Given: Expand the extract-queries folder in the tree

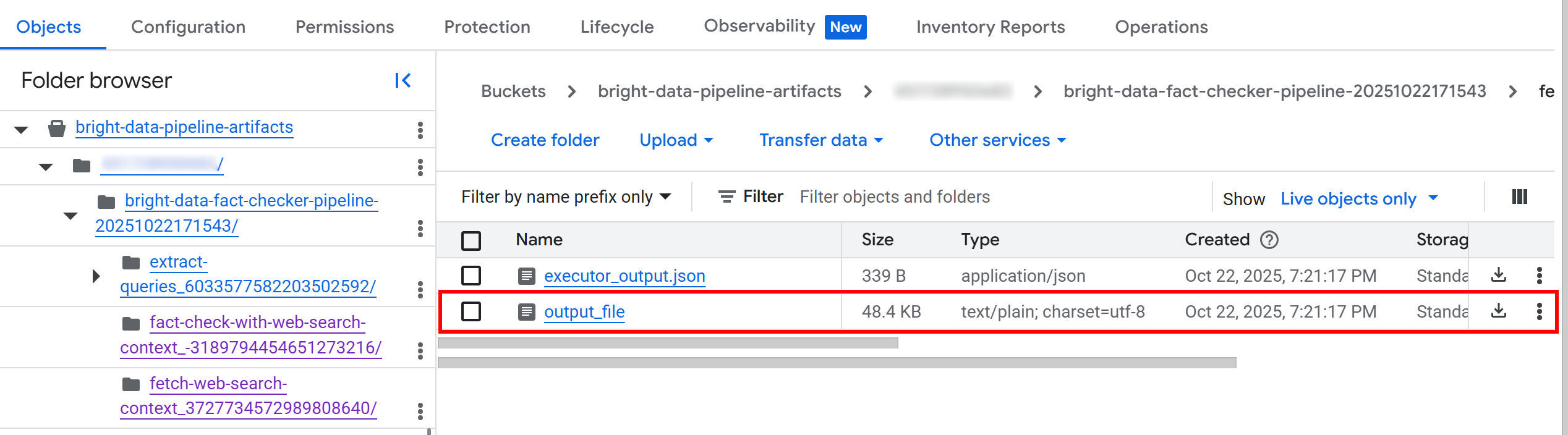Looking at the screenshot, I should [x=95, y=276].
